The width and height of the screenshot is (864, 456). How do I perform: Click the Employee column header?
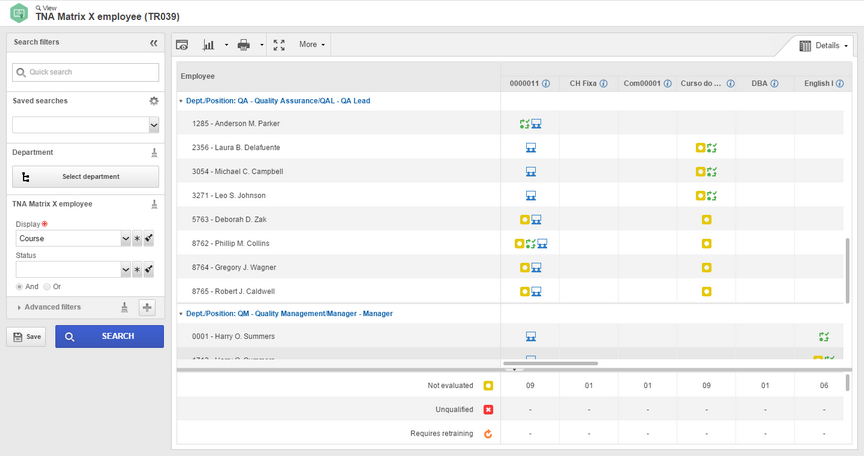[338, 77]
